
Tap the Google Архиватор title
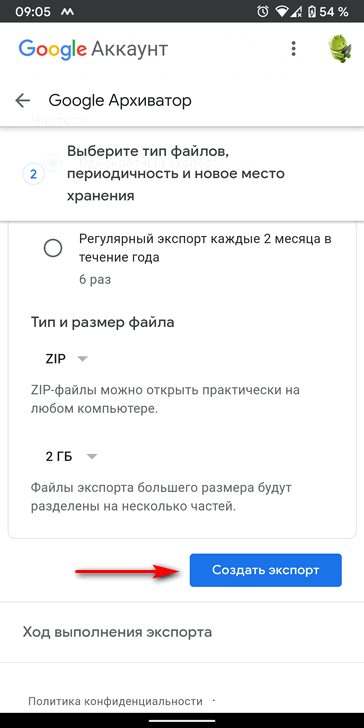point(120,100)
